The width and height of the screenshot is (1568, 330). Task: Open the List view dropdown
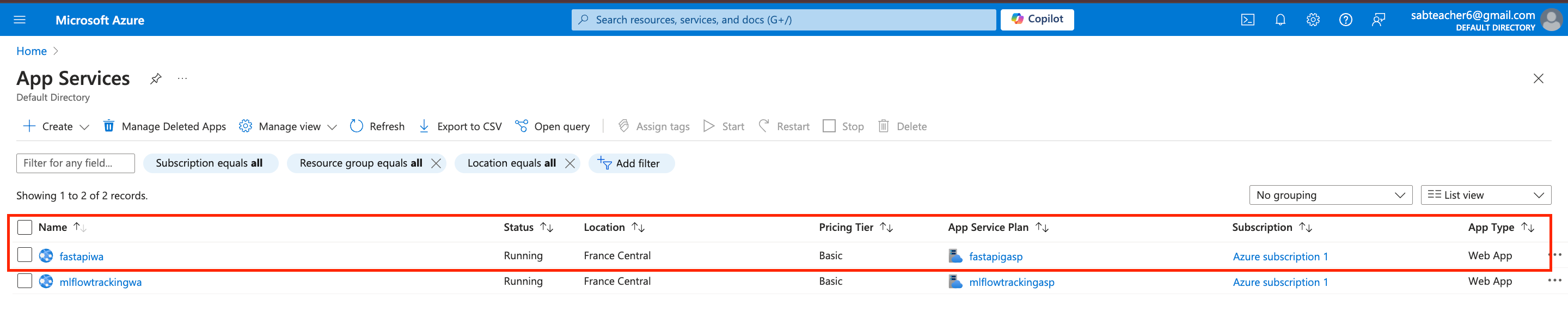tap(1485, 195)
